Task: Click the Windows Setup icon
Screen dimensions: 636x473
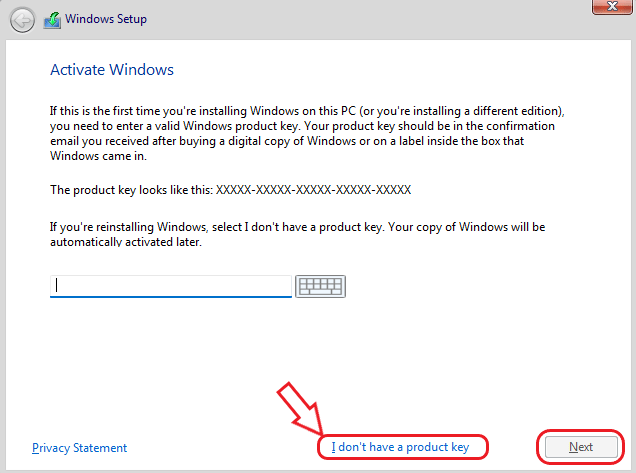Action: pos(53,20)
